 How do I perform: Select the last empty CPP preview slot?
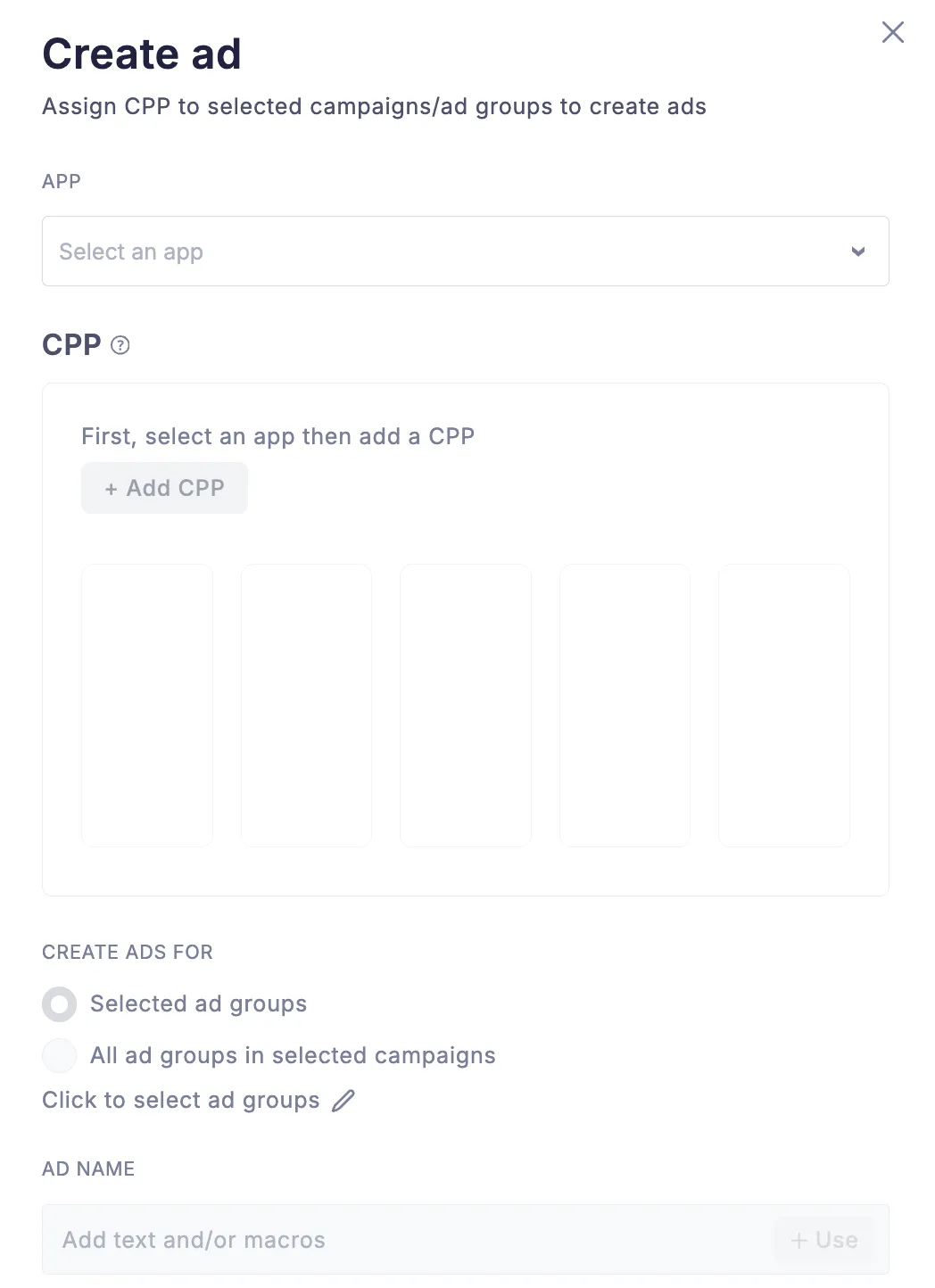784,705
